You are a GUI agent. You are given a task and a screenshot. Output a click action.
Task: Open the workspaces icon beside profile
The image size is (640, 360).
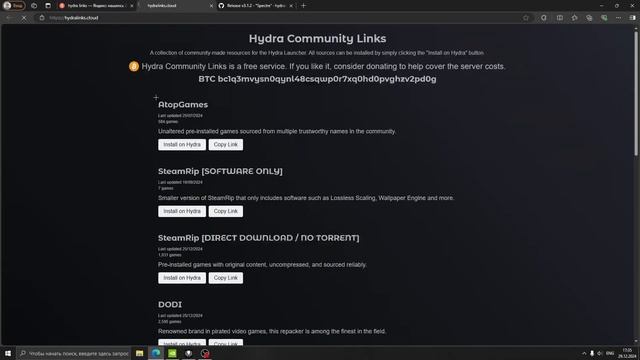[34, 6]
